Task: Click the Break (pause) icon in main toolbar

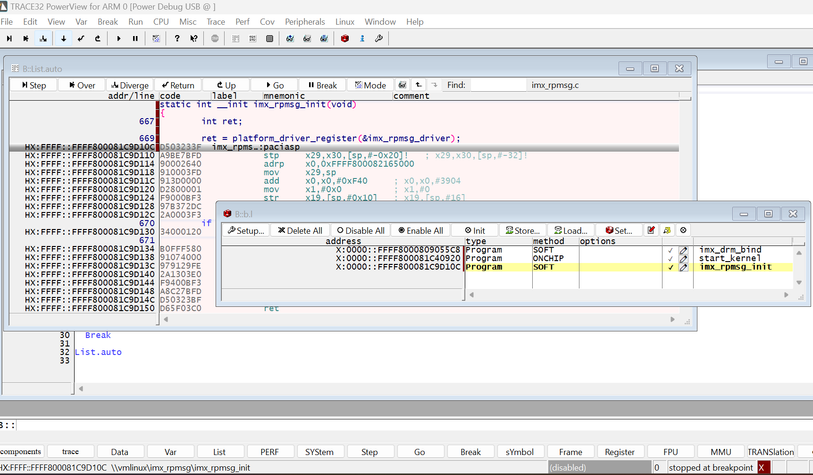Action: 135,39
